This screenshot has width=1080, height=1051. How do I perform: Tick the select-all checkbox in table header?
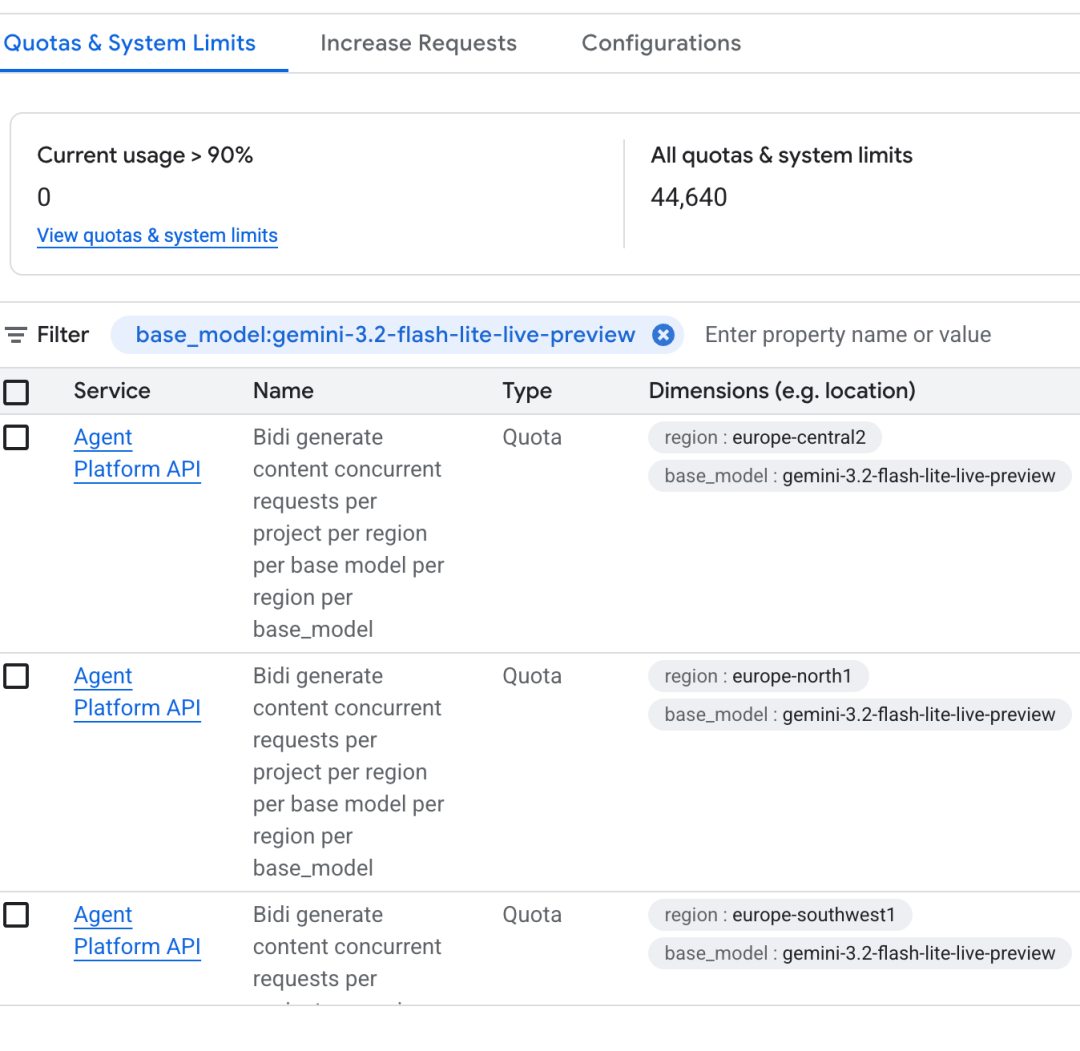click(x=17, y=392)
